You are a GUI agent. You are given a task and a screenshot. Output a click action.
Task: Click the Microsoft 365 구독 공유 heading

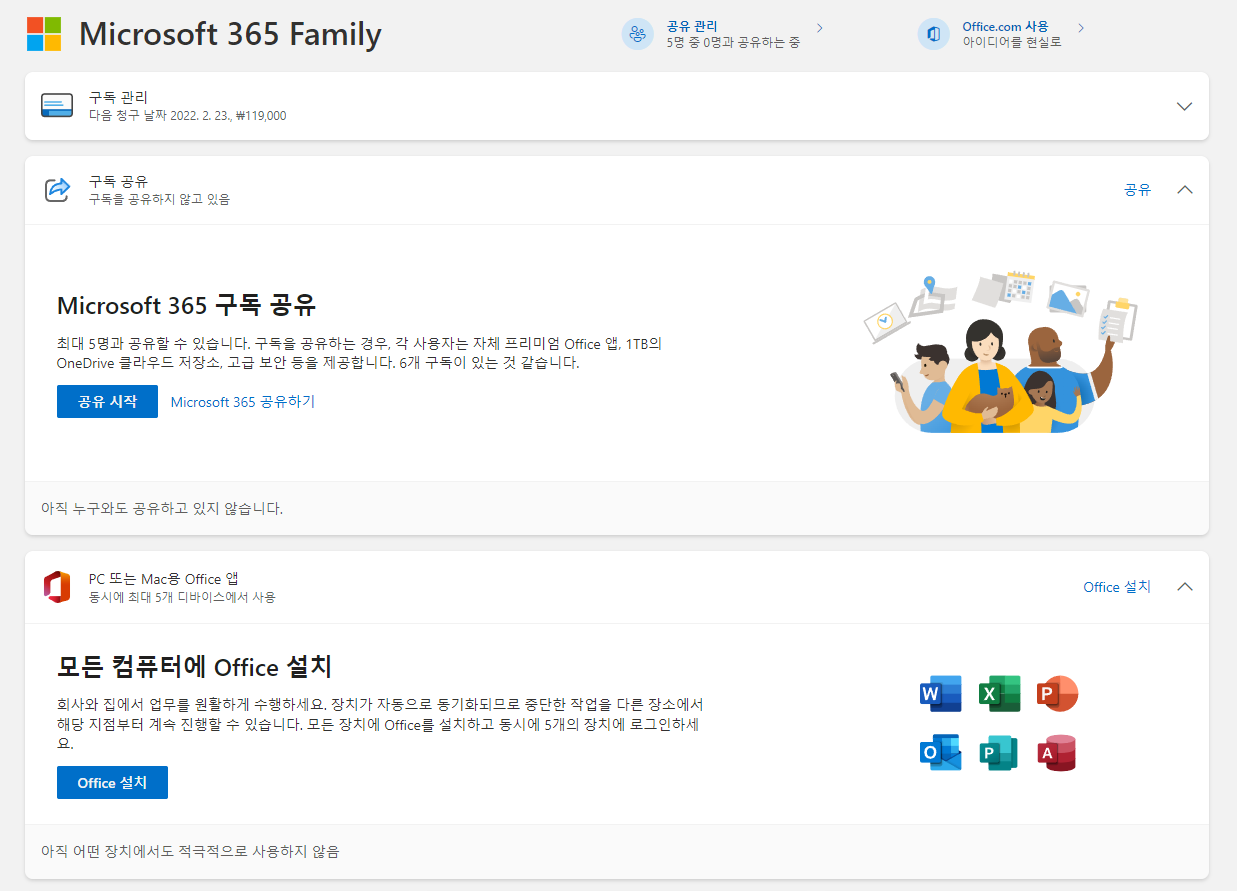[x=187, y=306]
